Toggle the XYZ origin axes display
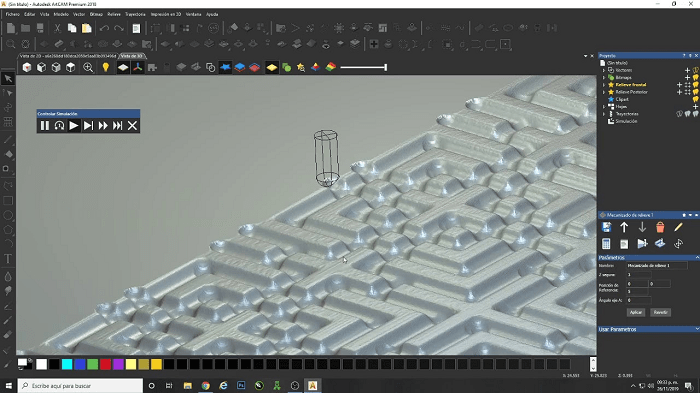 pos(138,67)
